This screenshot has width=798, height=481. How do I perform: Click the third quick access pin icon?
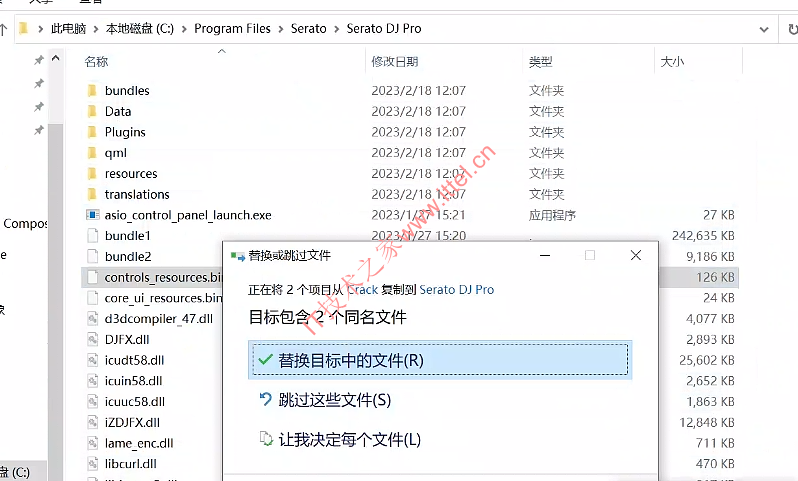pos(39,107)
